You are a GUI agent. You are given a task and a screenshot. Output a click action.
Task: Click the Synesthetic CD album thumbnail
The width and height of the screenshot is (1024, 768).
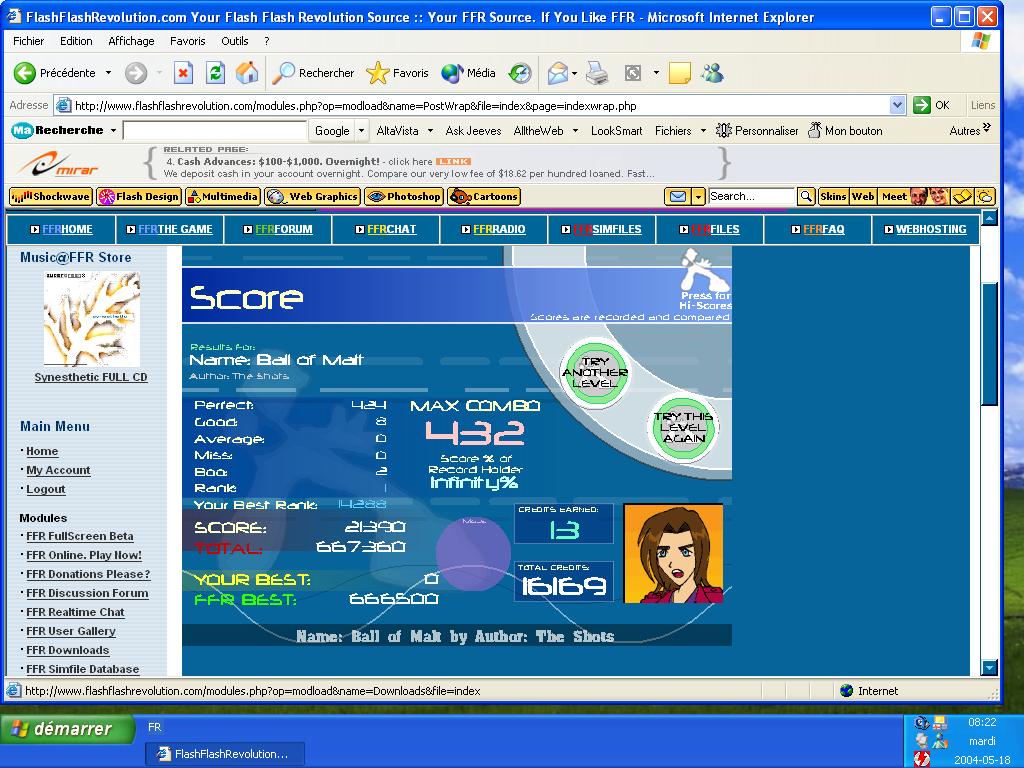[x=91, y=319]
